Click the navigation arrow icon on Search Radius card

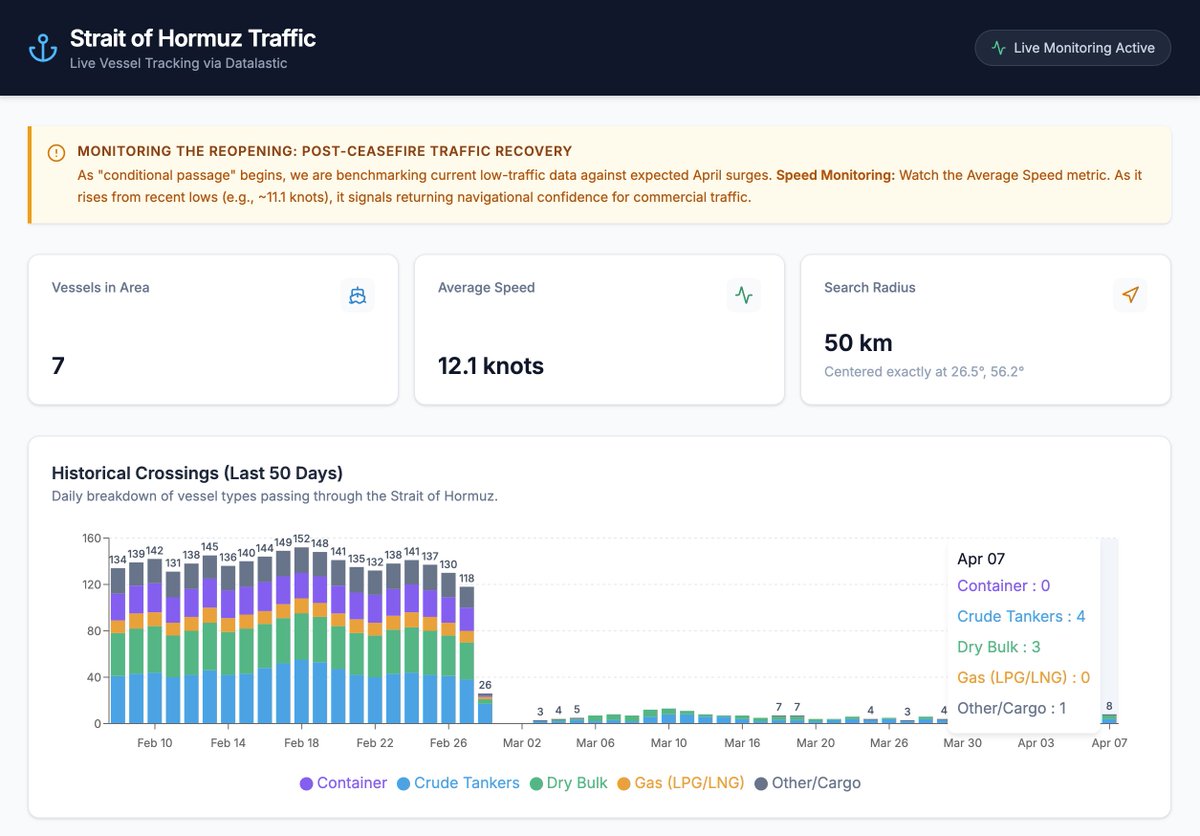click(1130, 295)
